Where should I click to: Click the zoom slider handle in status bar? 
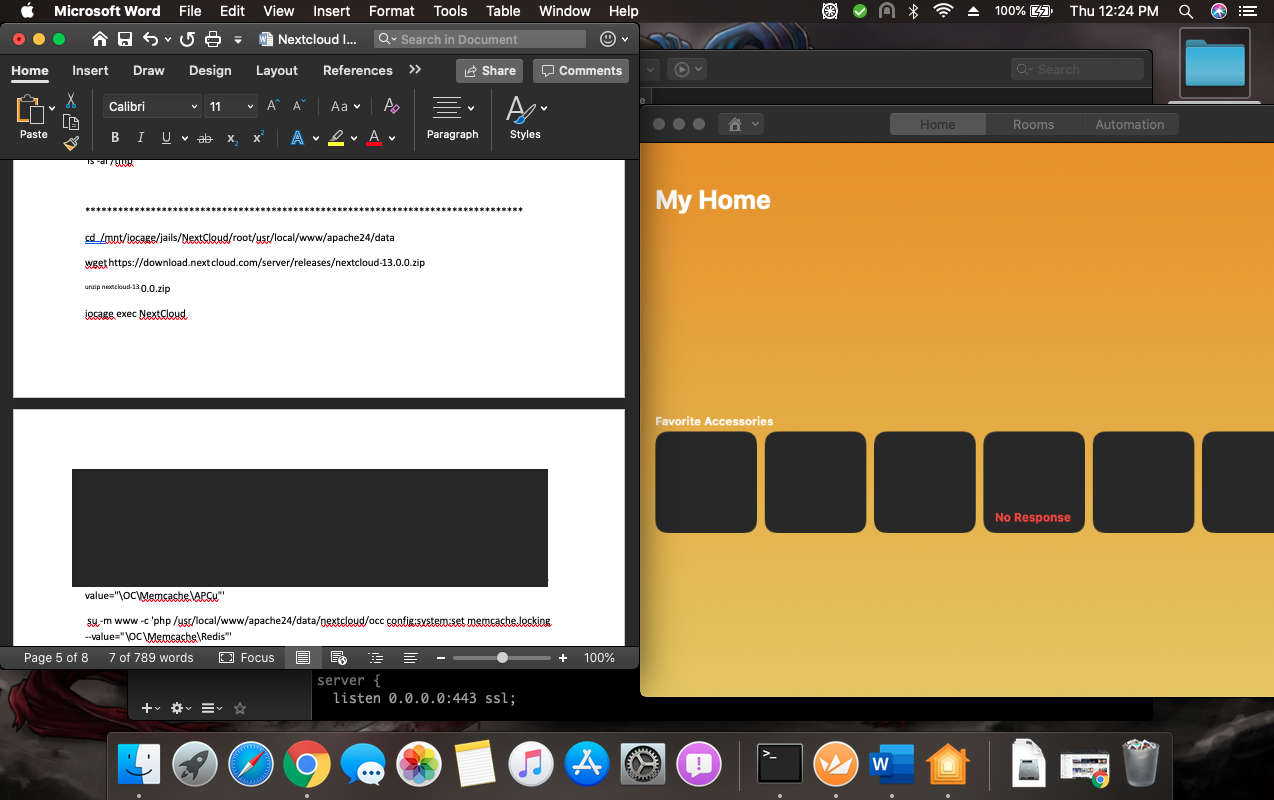[502, 658]
